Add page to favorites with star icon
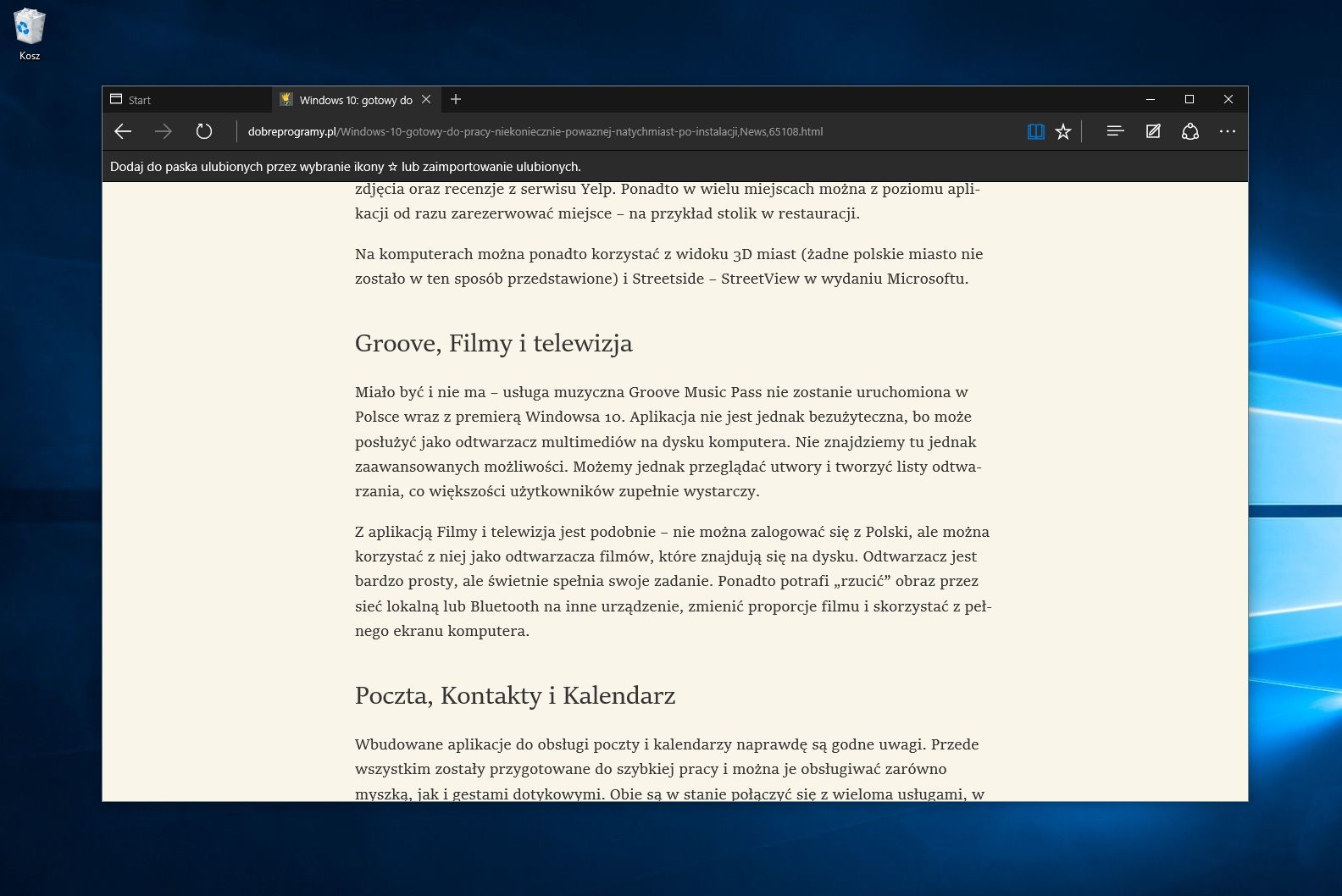1342x896 pixels. 1063,131
